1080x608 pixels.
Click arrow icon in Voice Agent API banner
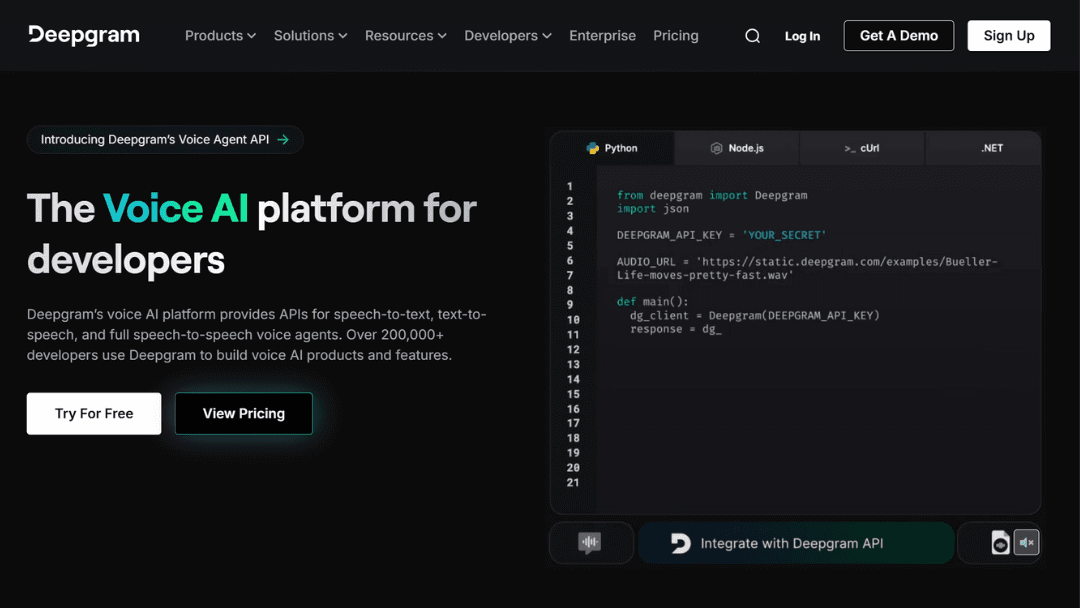click(283, 140)
